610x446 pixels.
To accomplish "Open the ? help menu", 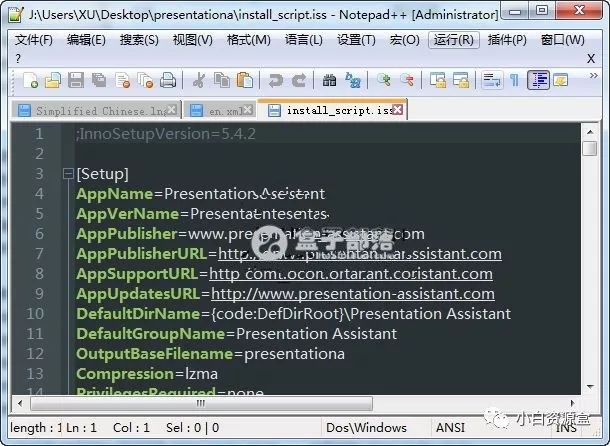I will (x=18, y=59).
